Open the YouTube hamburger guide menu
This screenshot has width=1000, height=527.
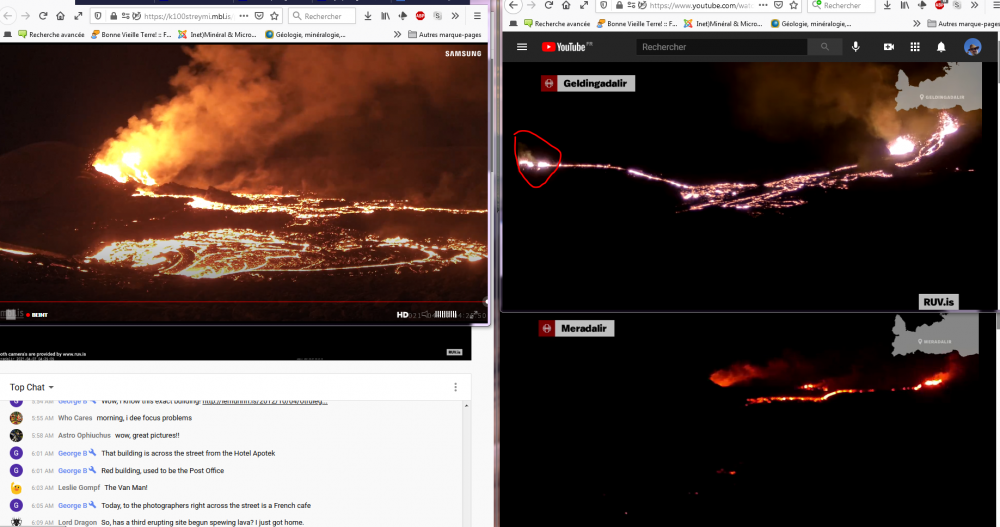pyautogui.click(x=521, y=47)
